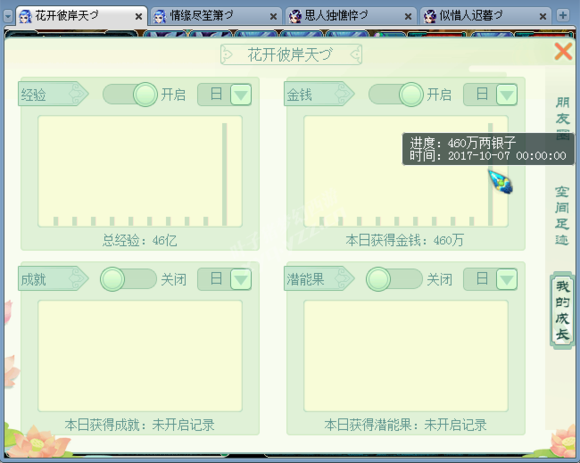Click the tallest bar in 经验 chart
This screenshot has height=463, width=580.
pos(224,174)
